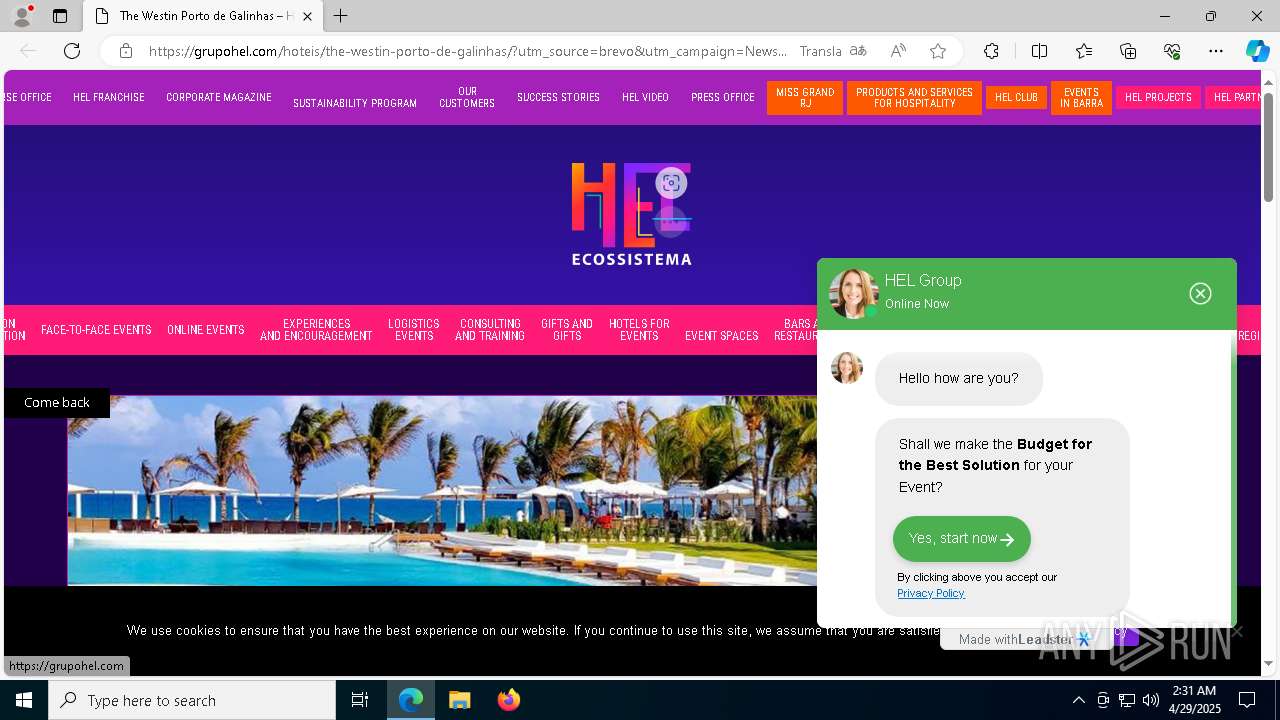Open the Windows Start menu
Screen dimensions: 1280x720
coord(24,700)
